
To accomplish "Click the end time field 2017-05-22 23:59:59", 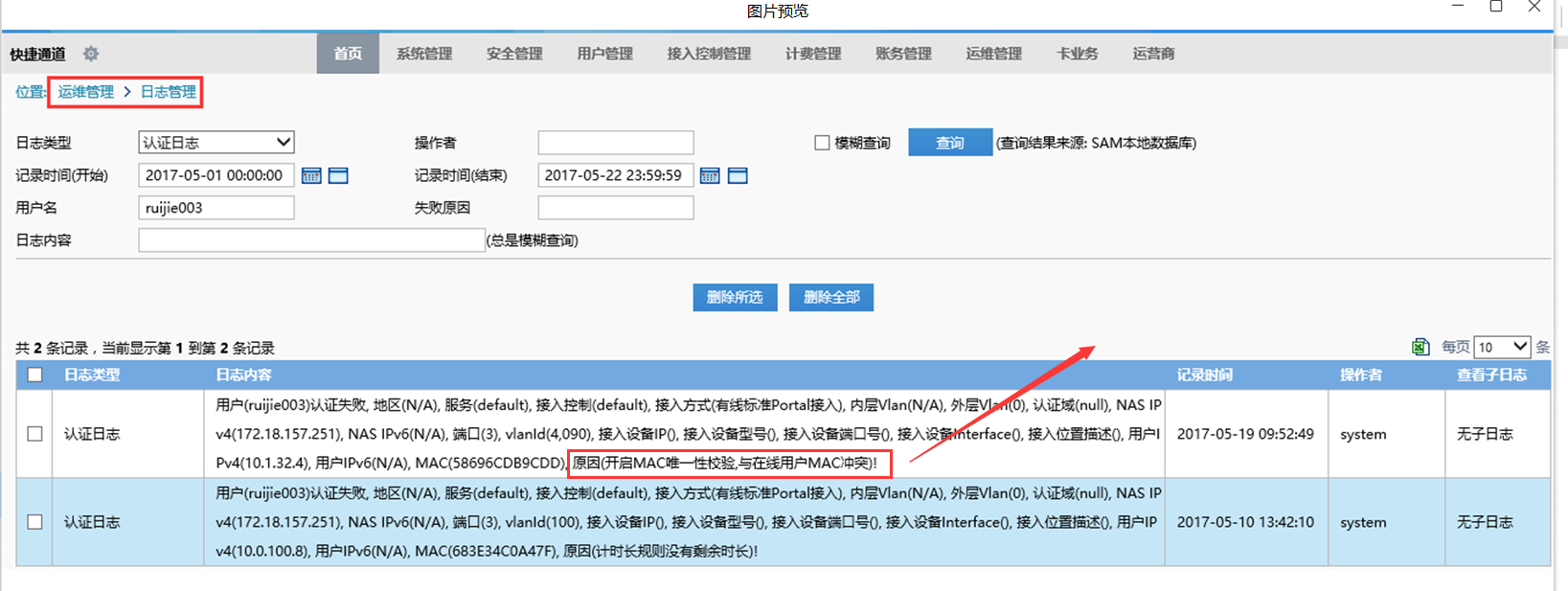I will 616,175.
